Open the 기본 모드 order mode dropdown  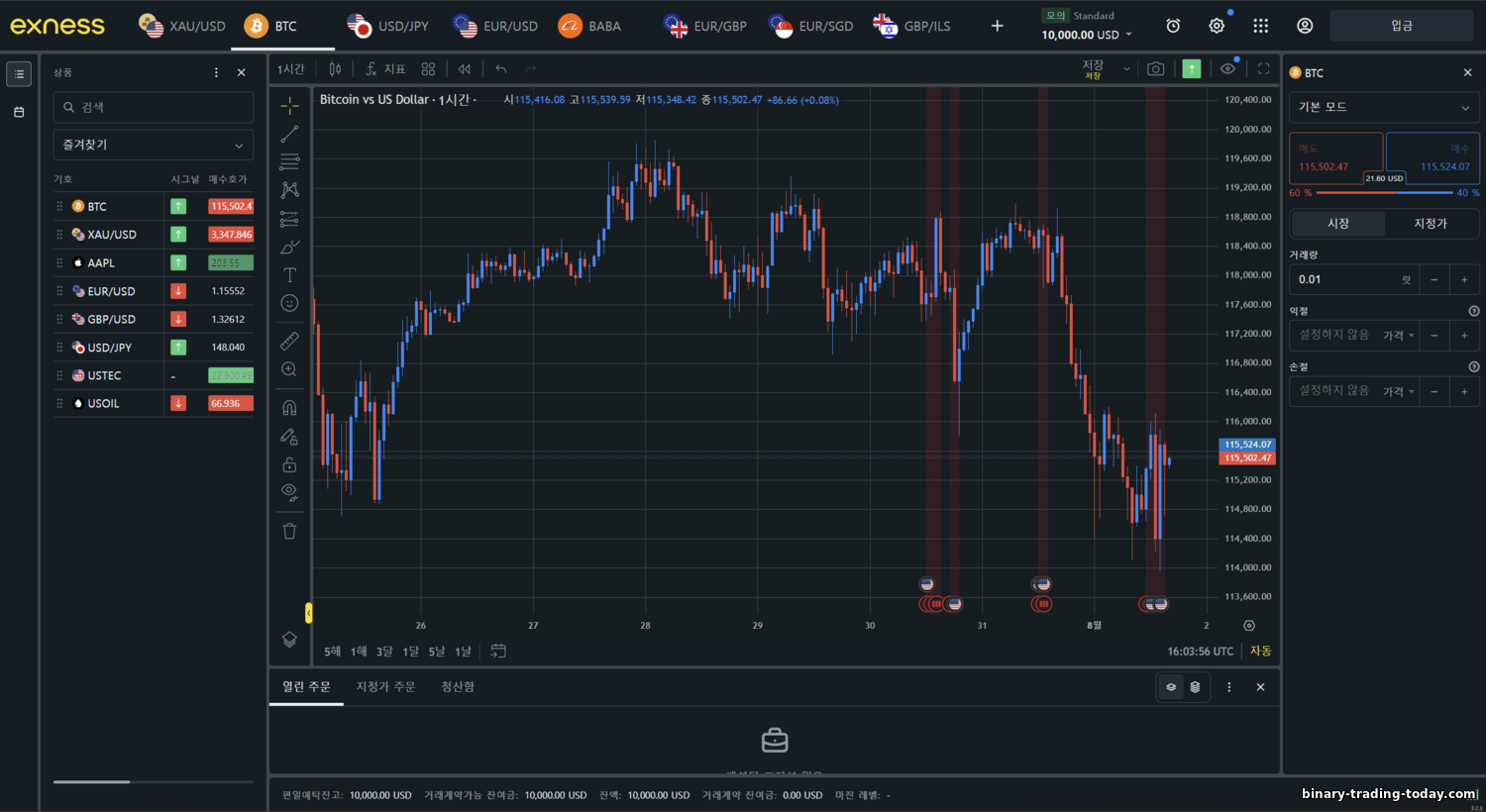pos(1383,107)
